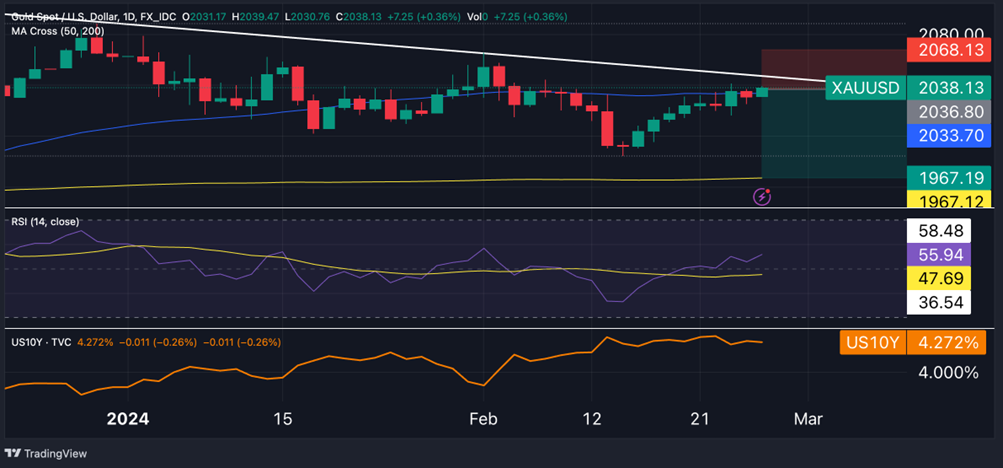Click the purple lightning bolt icon
Image resolution: width=1003 pixels, height=468 pixels.
coord(762,196)
